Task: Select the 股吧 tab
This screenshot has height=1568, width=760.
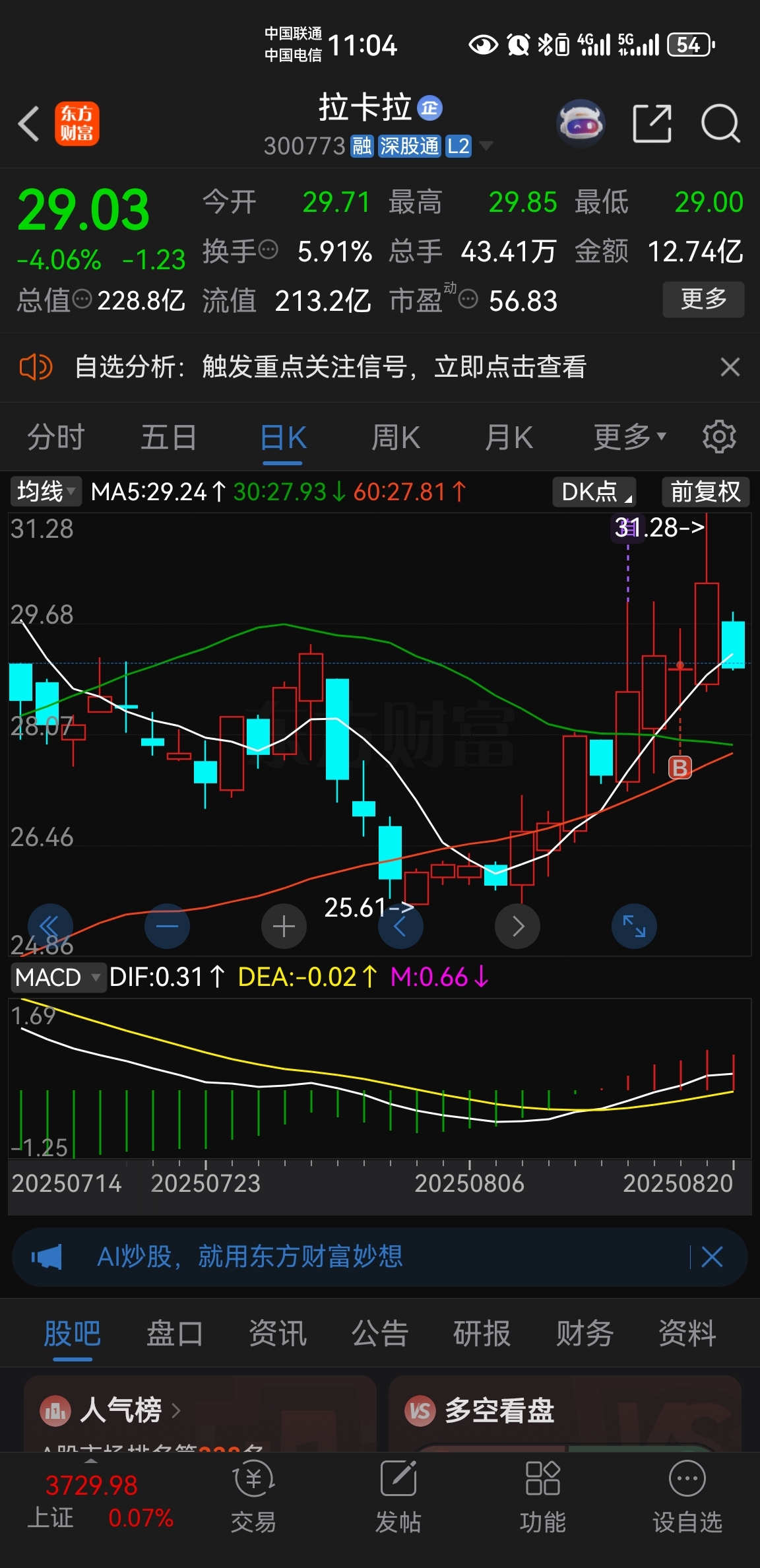Action: coord(73,1333)
